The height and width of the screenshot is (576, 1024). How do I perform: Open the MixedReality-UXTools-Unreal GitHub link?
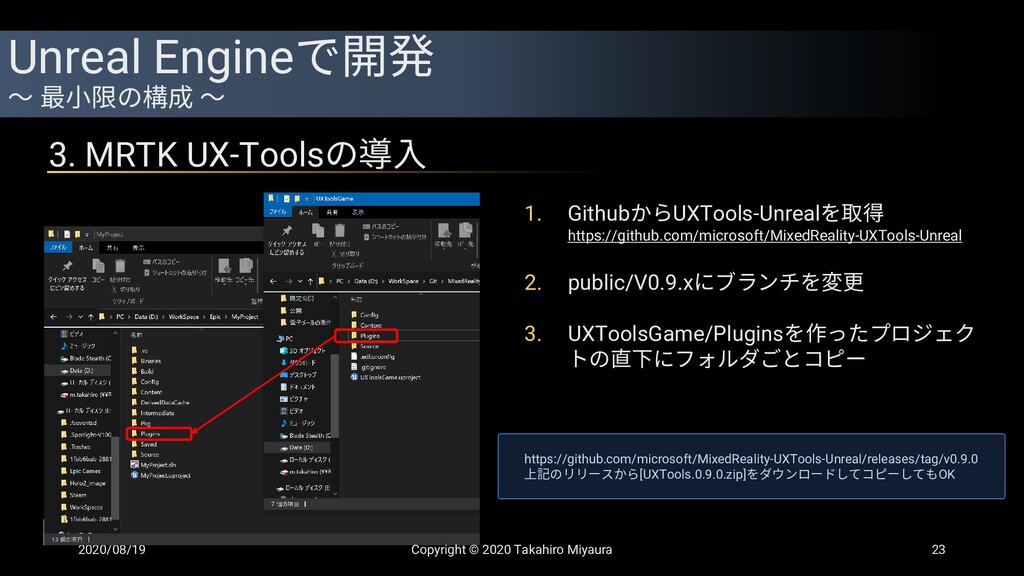(x=764, y=236)
